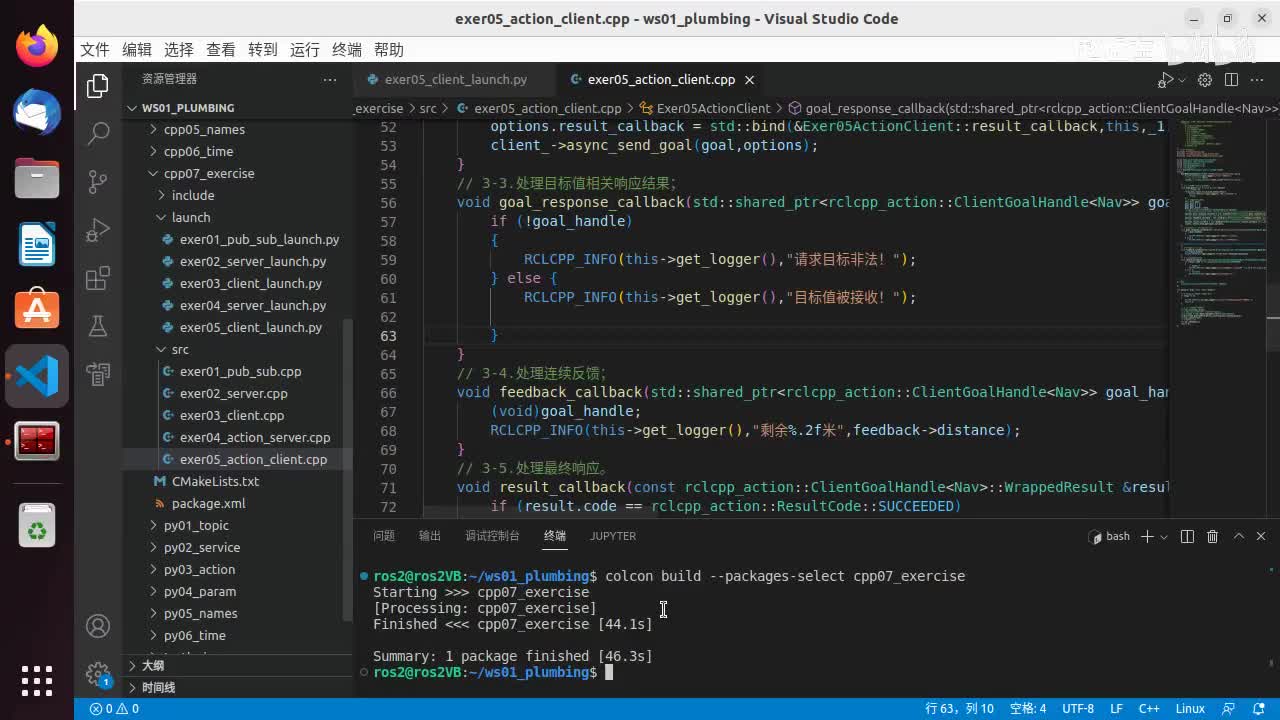Close the exer05_action_client.cpp tab
Image resolution: width=1280 pixels, height=720 pixels.
click(749, 80)
